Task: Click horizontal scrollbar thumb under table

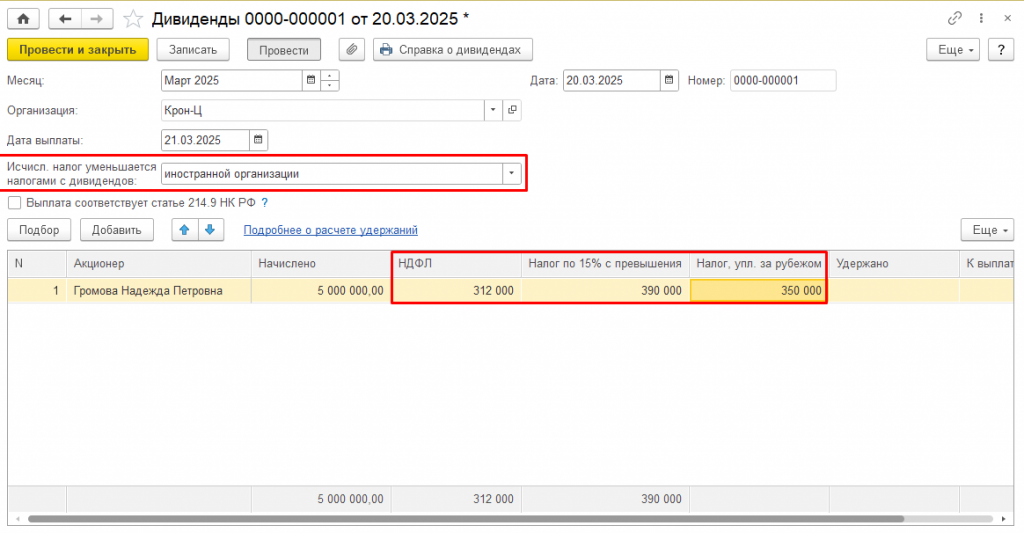Action: click(x=466, y=519)
